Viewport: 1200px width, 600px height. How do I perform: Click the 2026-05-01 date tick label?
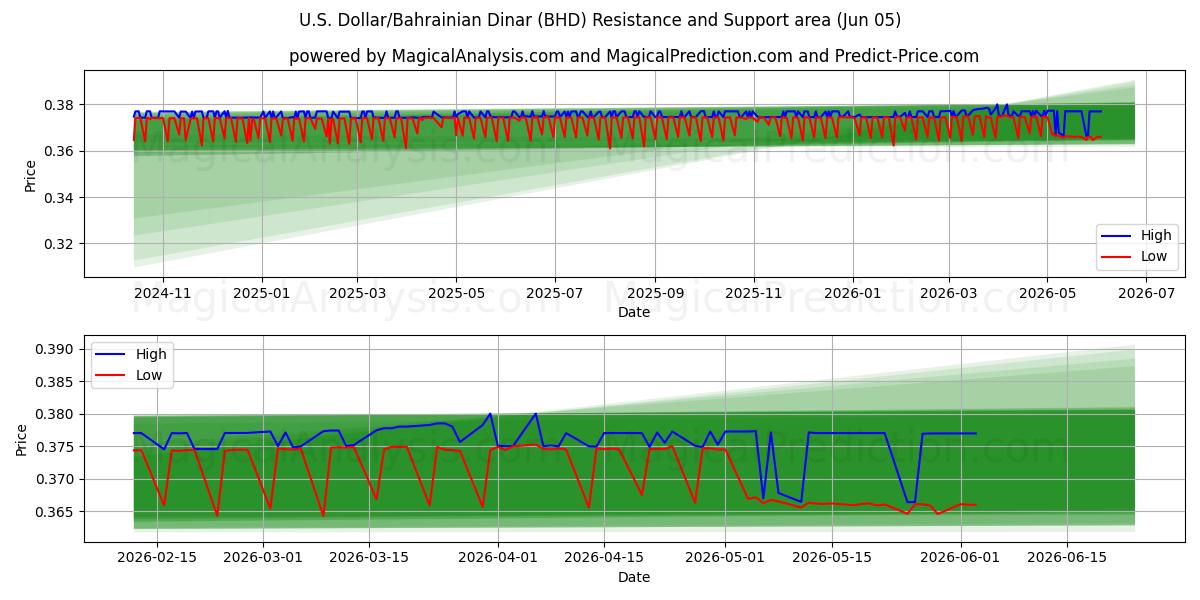(x=726, y=559)
